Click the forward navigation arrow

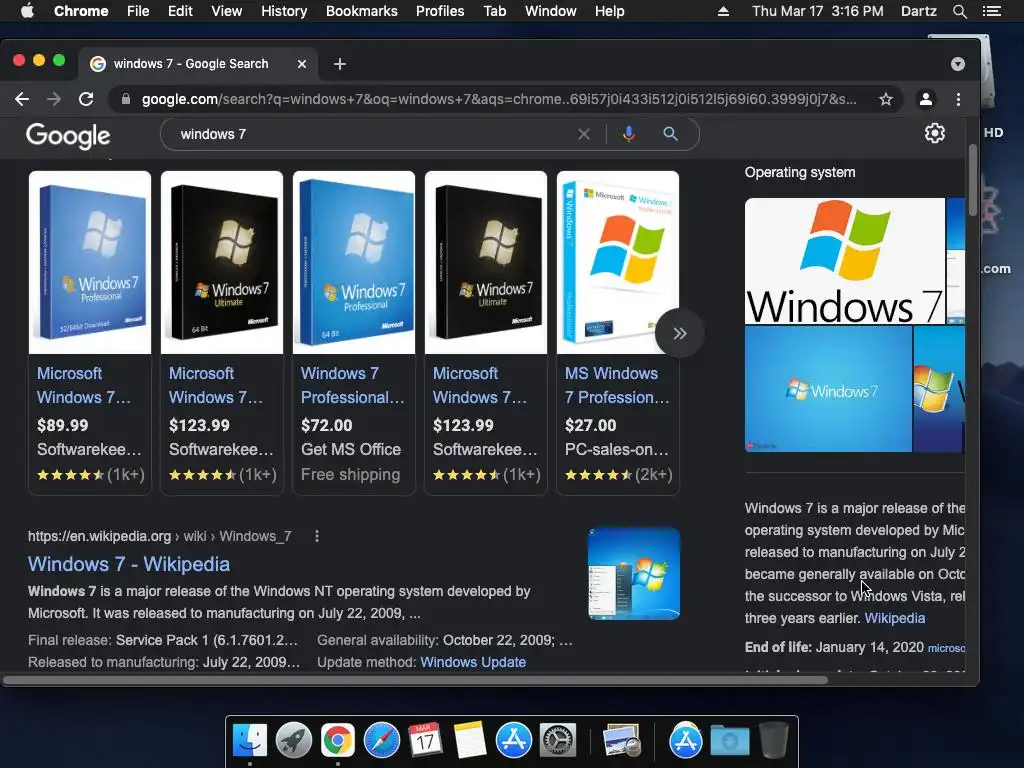tap(54, 99)
